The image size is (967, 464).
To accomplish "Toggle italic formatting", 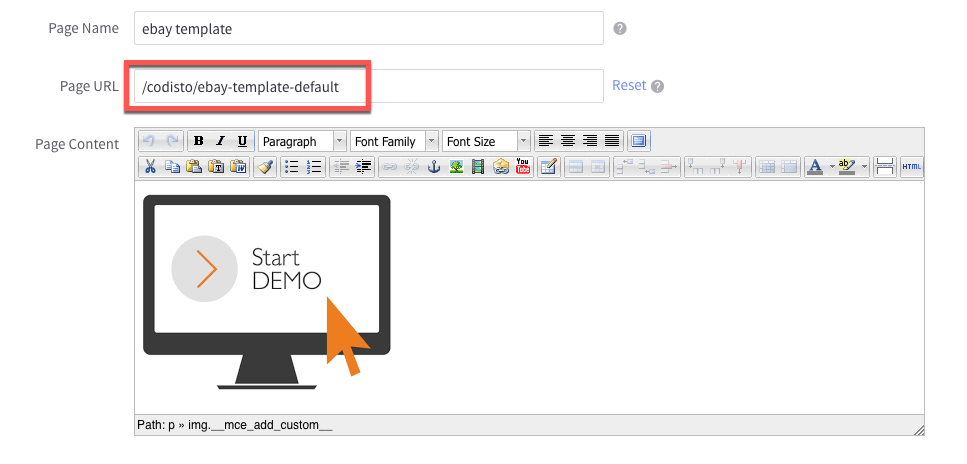I will pos(220,141).
